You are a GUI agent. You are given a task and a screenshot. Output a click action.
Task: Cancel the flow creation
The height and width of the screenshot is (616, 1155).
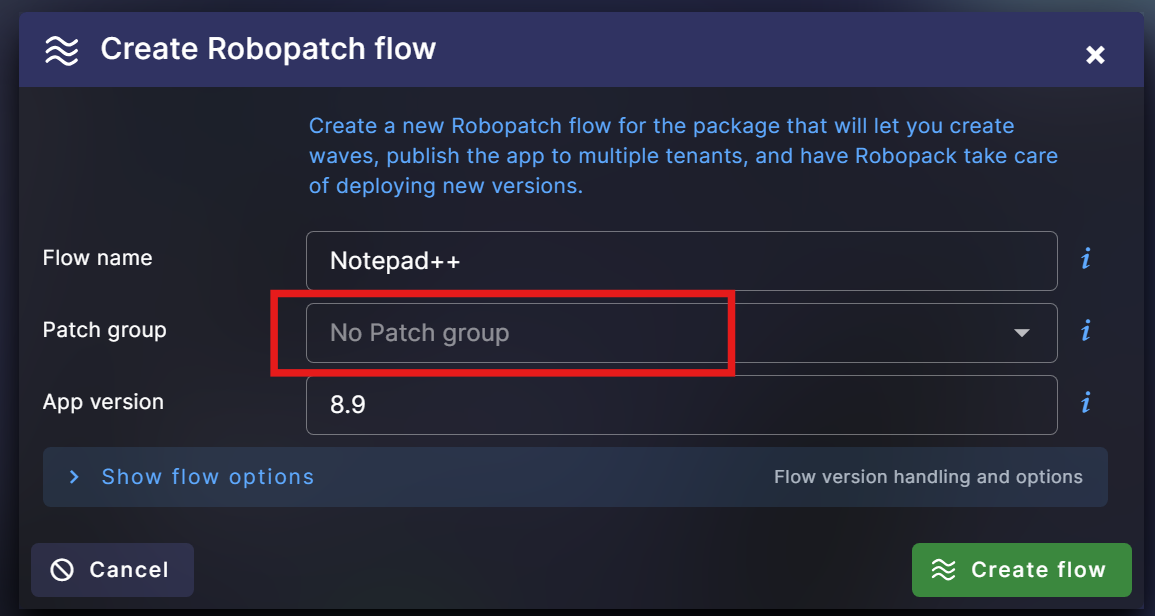tap(112, 570)
